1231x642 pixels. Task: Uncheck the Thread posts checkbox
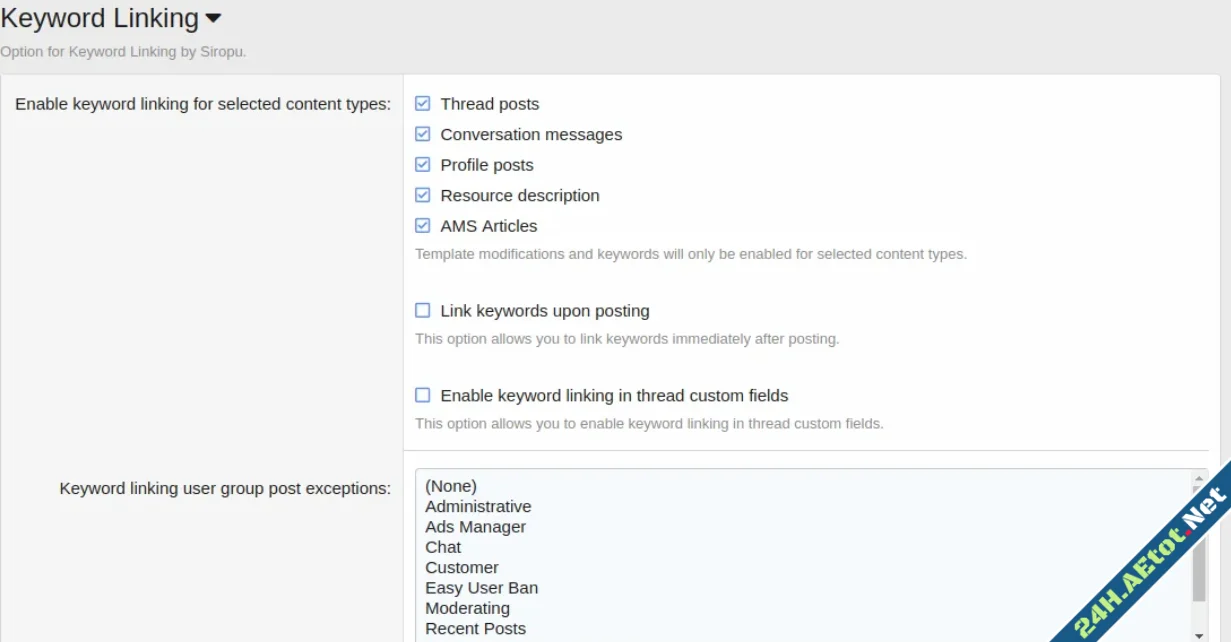point(423,104)
